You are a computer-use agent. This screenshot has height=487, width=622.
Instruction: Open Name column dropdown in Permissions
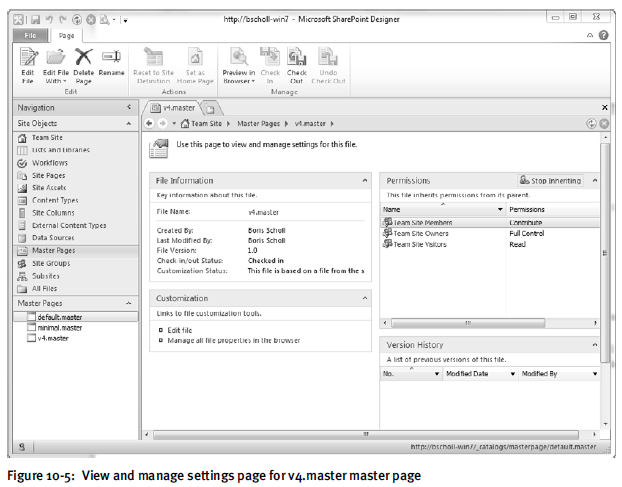pyautogui.click(x=500, y=209)
